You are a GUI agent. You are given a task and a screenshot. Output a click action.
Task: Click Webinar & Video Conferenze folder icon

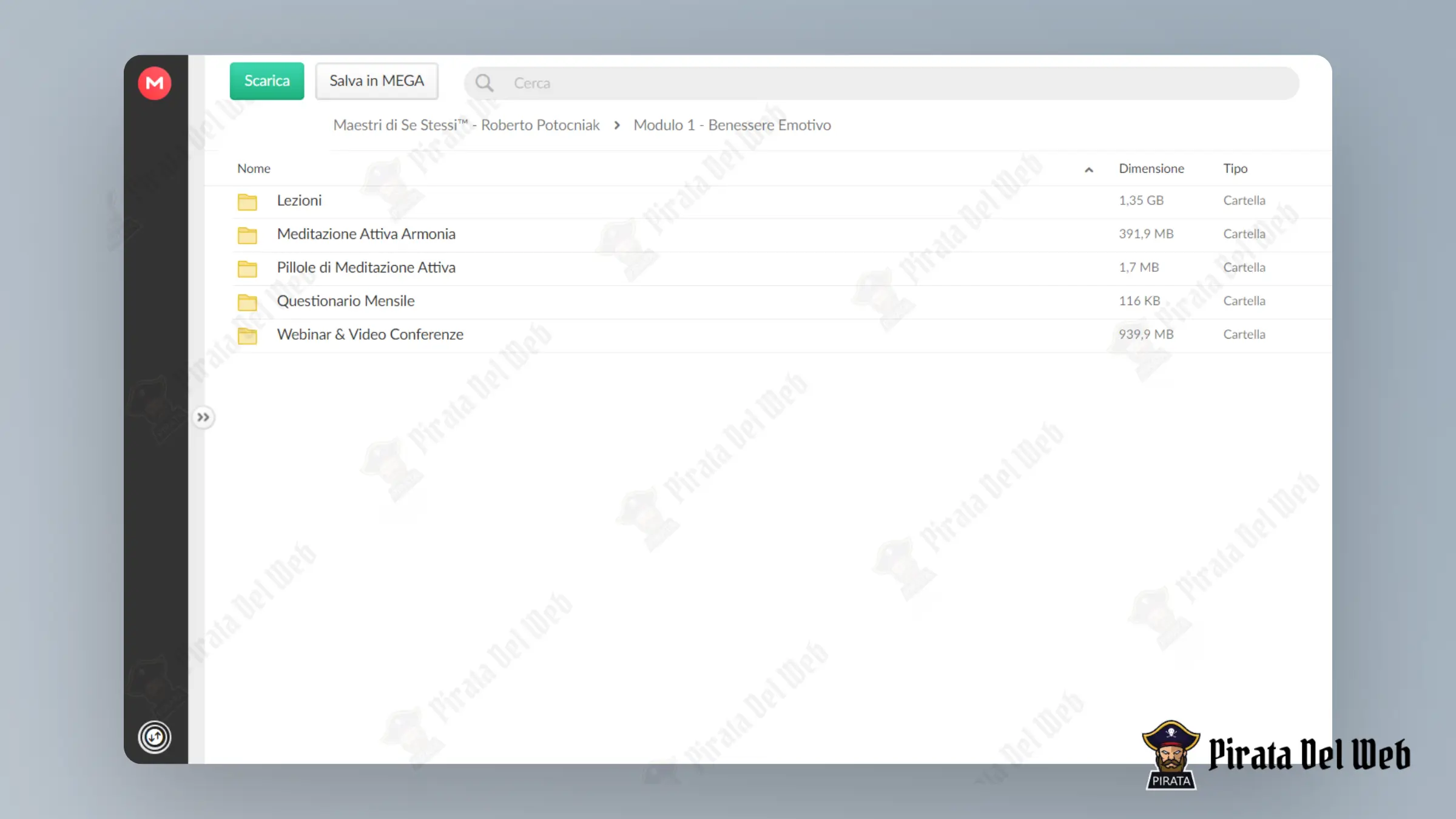[x=247, y=335]
